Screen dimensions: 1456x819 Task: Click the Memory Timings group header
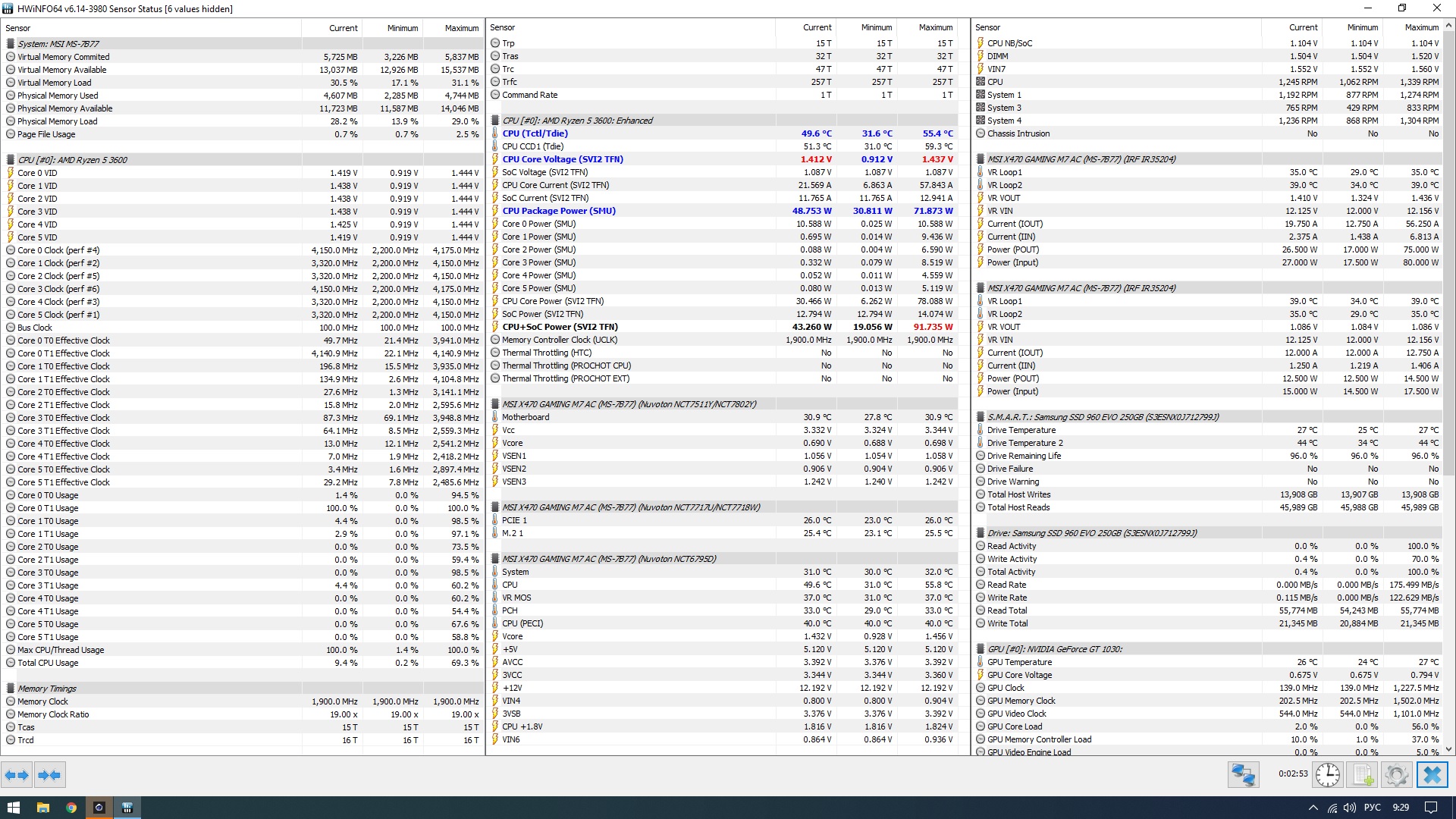pos(47,689)
